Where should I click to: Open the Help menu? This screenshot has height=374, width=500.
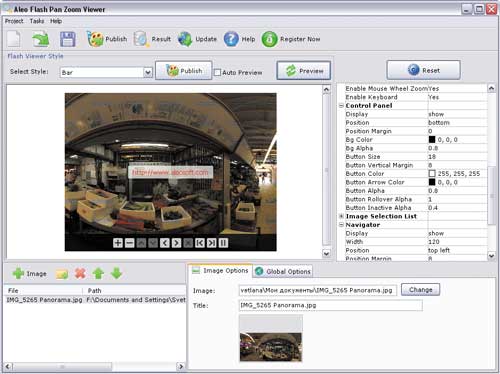[x=56, y=21]
